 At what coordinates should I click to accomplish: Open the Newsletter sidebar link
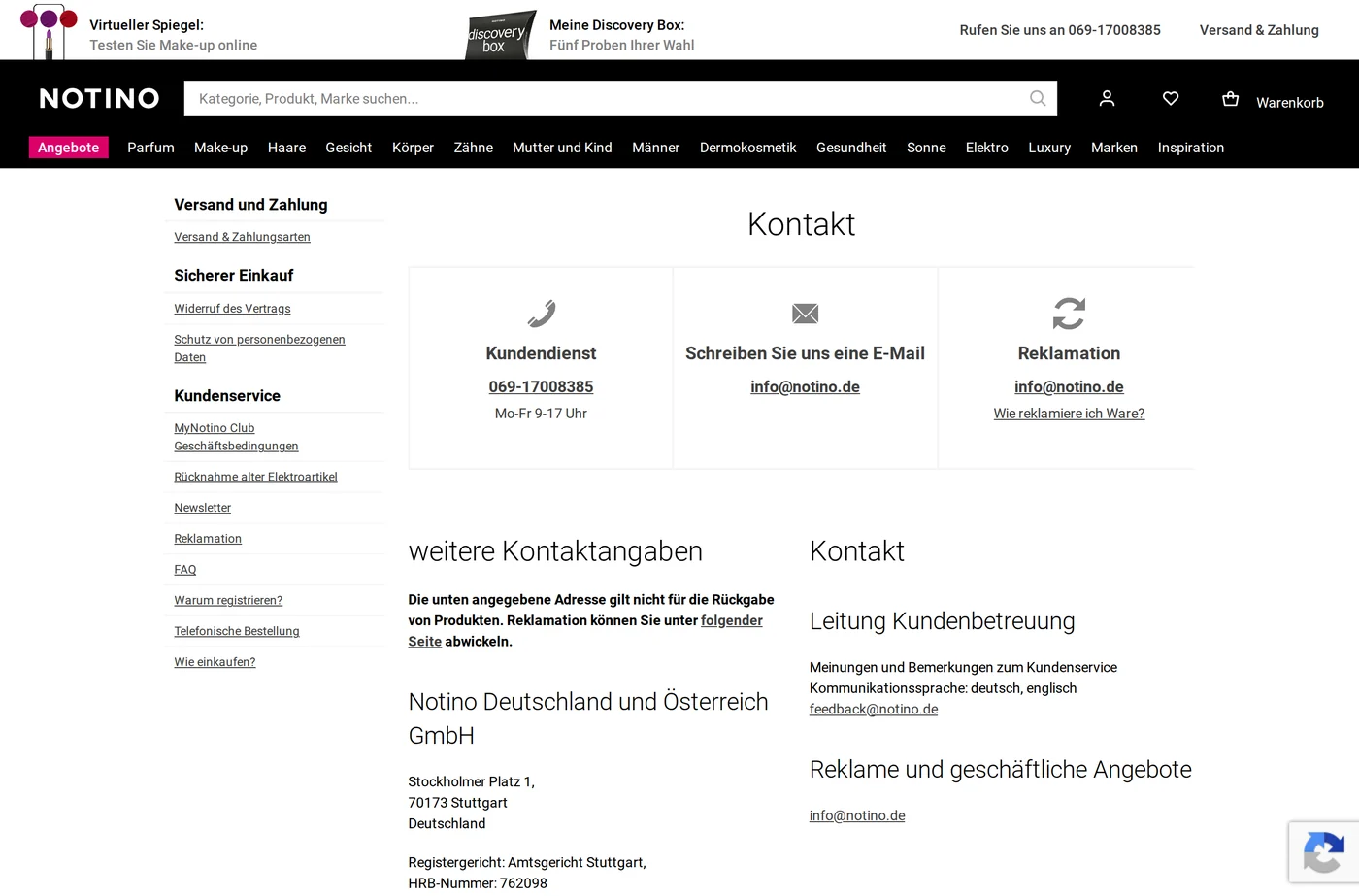(x=202, y=508)
